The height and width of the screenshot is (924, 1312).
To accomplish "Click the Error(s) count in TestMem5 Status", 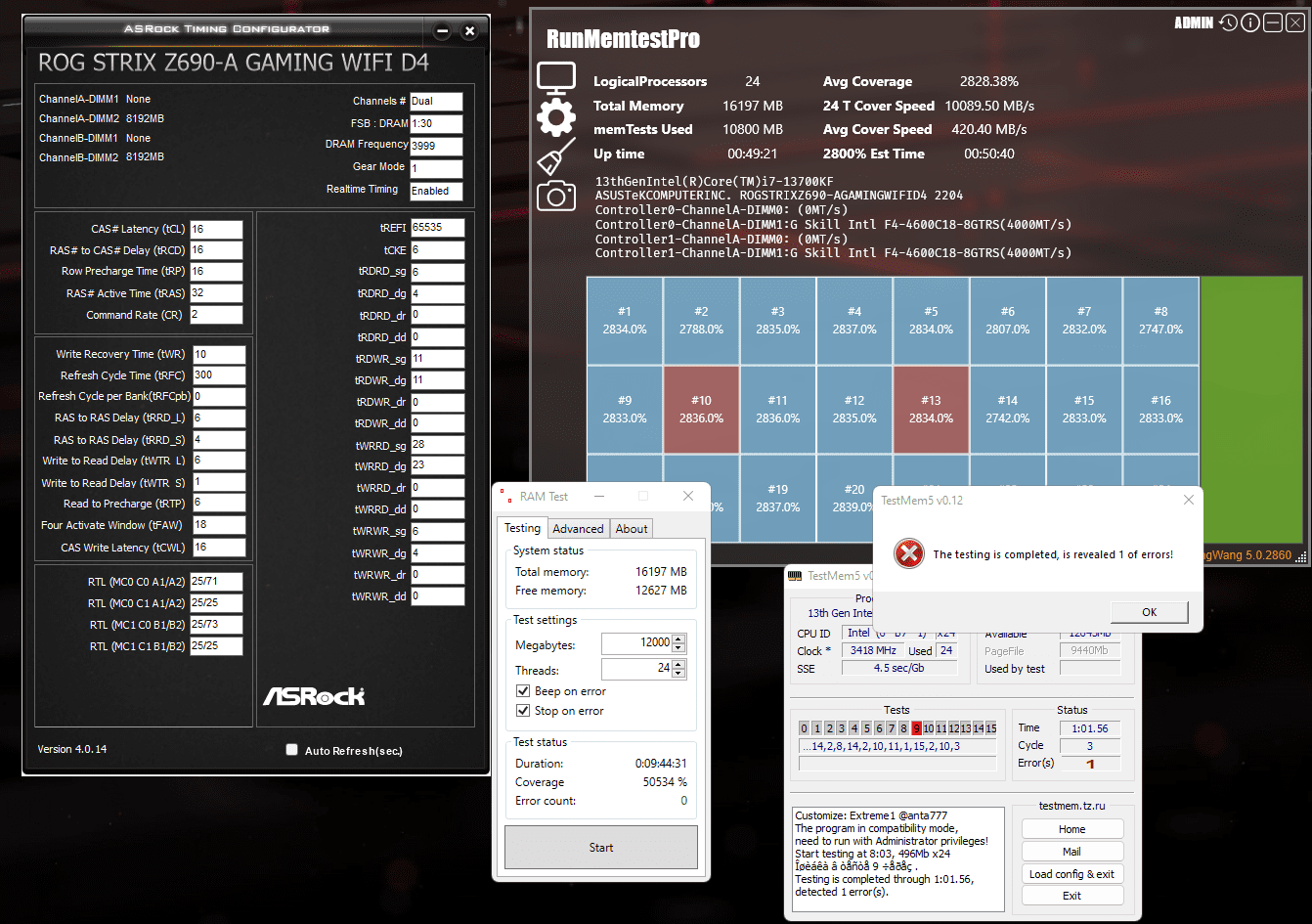I will pos(1090,764).
